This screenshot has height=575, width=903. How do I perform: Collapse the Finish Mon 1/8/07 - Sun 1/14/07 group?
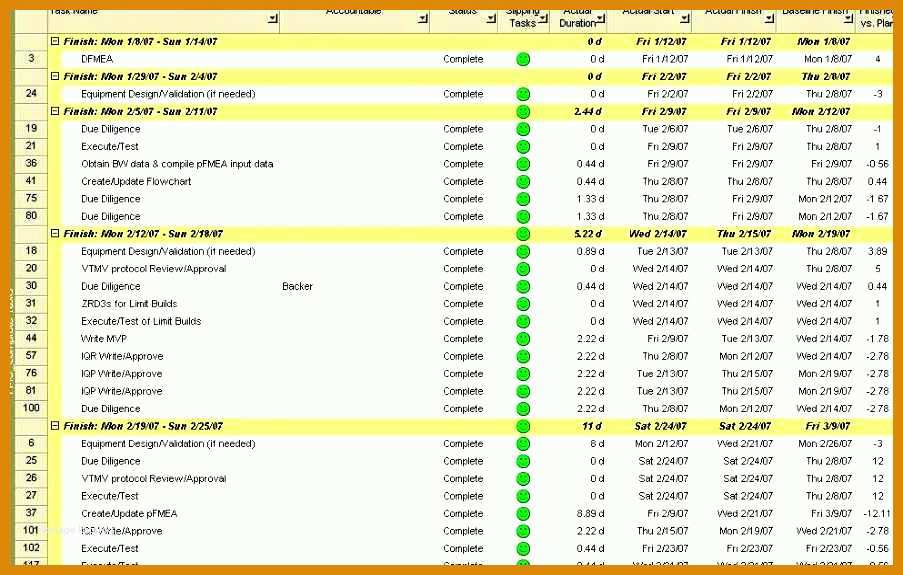pos(55,41)
